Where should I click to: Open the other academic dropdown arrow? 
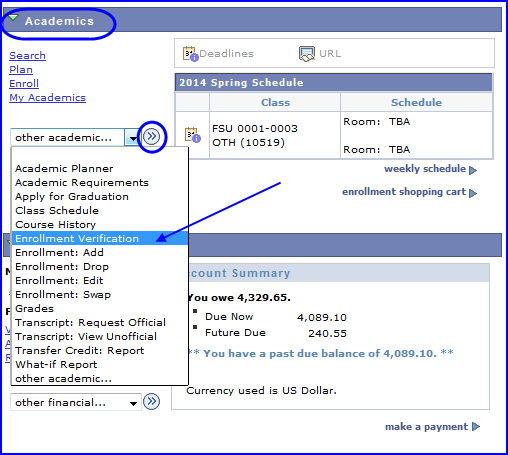[x=133, y=137]
